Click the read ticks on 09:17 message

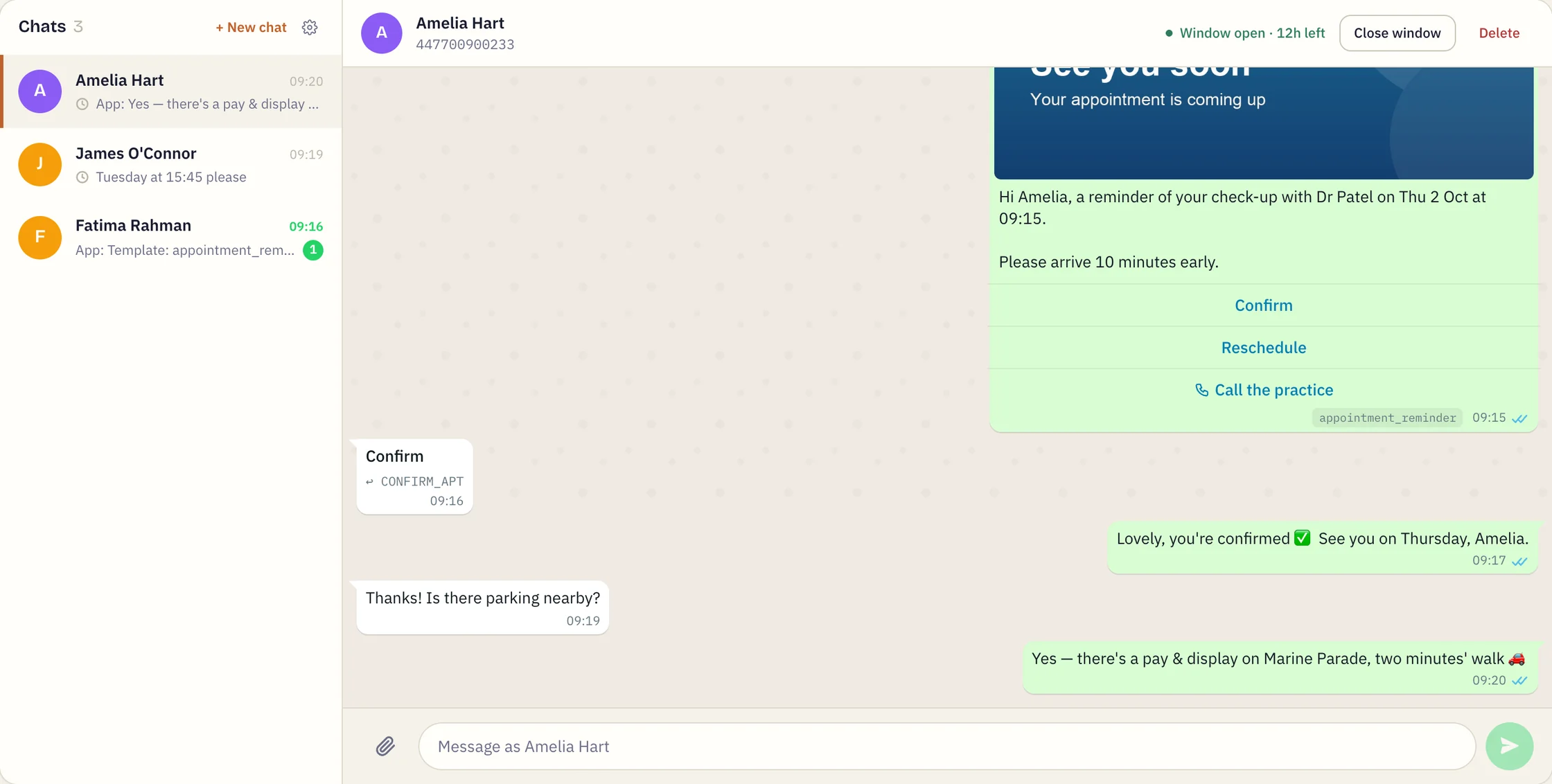(1519, 561)
